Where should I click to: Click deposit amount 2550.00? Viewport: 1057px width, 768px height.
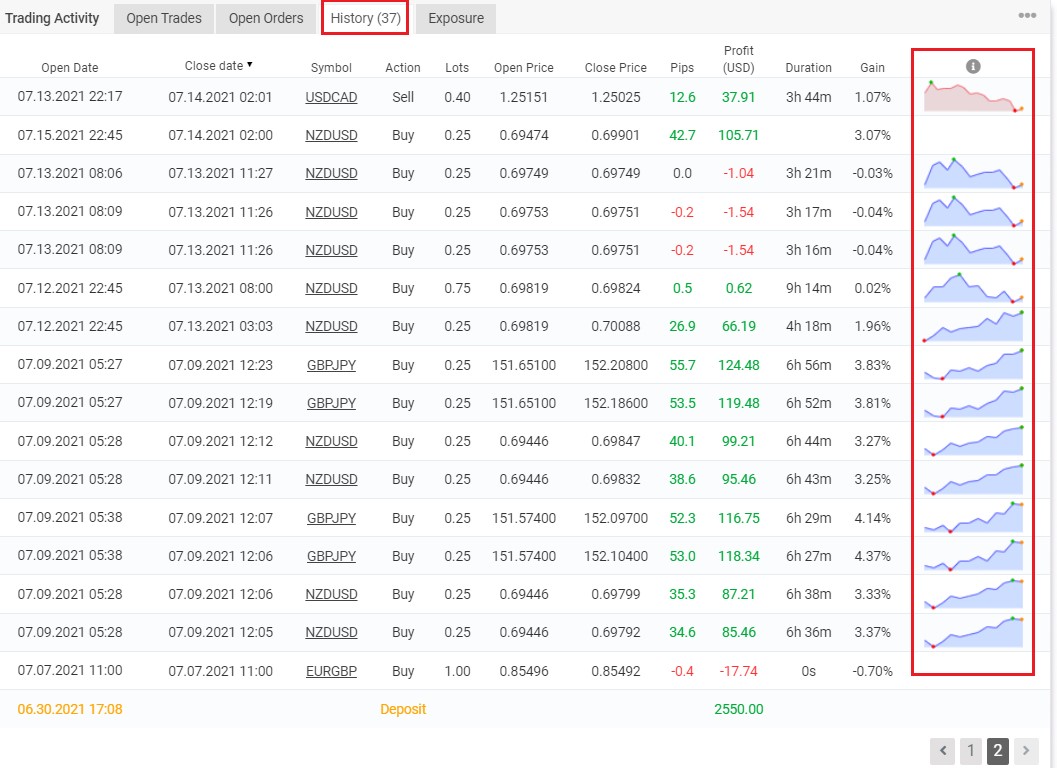738,709
